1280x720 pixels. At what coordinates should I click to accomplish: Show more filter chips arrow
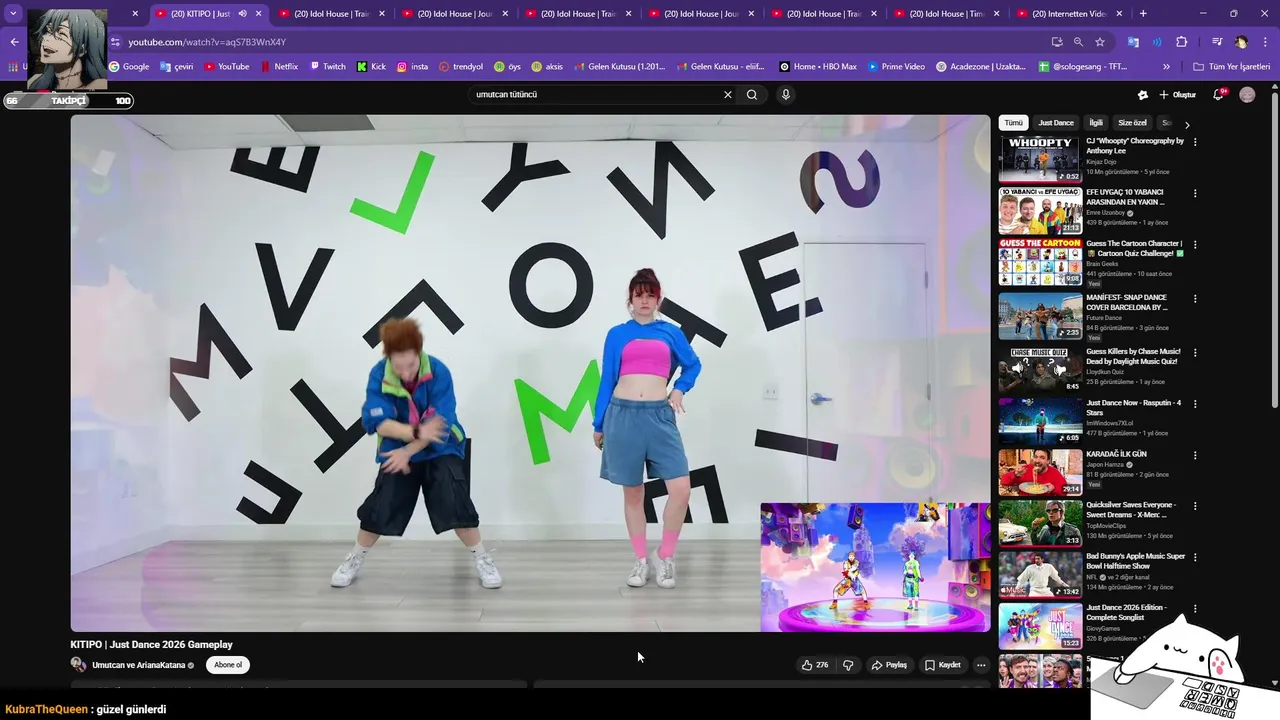click(1187, 125)
